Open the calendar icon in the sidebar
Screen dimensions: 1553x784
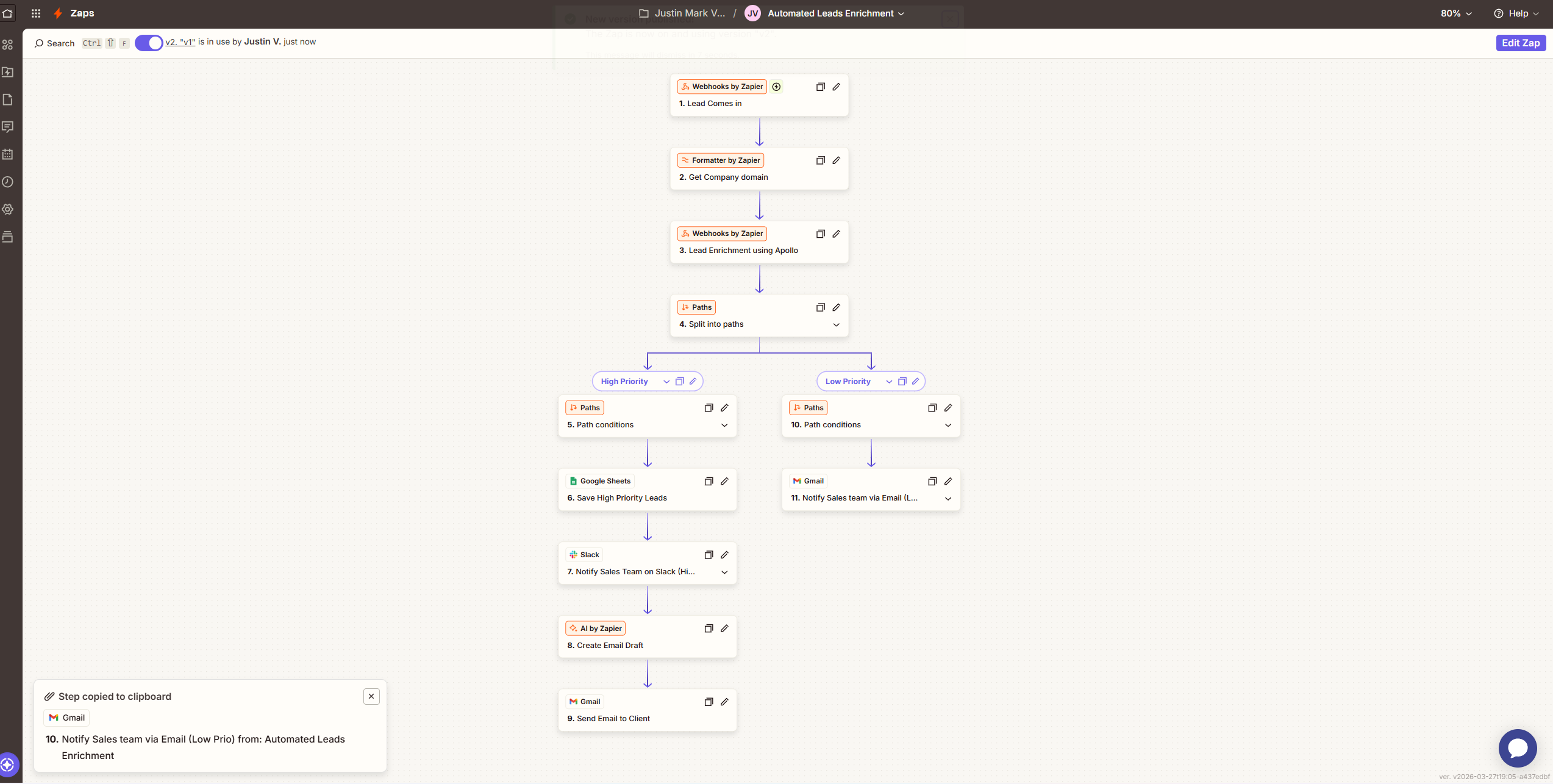[x=7, y=154]
